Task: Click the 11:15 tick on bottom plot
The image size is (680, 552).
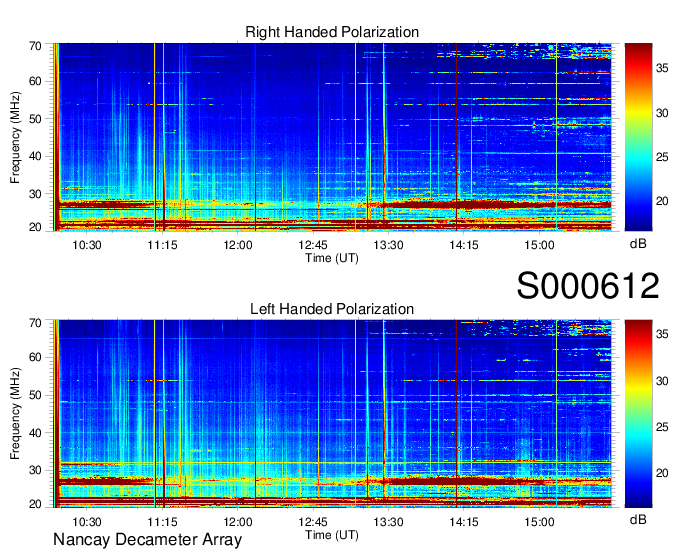Action: (x=162, y=522)
